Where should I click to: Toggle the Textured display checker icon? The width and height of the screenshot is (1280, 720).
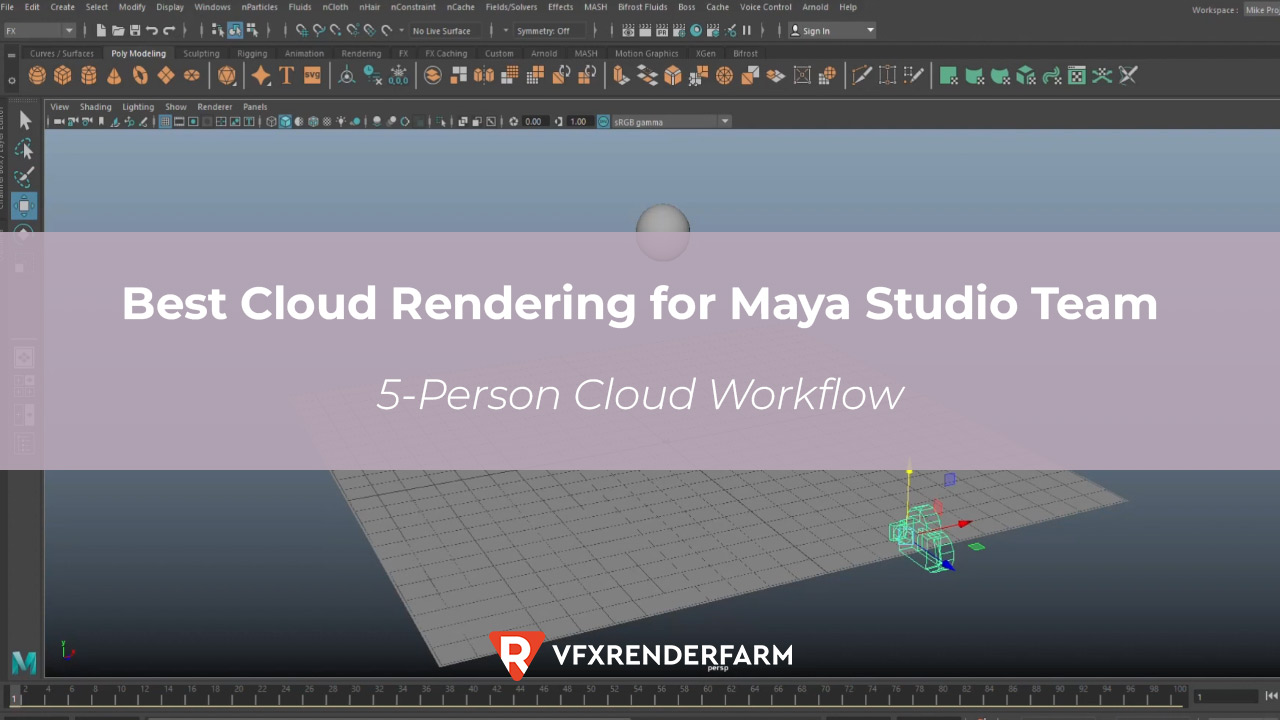(x=327, y=121)
